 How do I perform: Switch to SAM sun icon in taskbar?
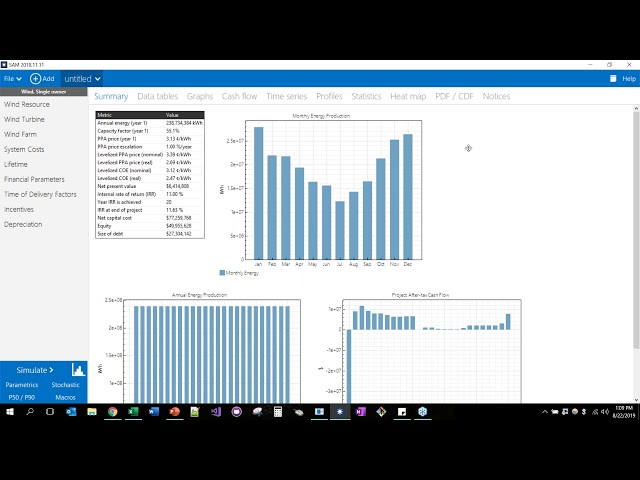pyautogui.click(x=340, y=412)
